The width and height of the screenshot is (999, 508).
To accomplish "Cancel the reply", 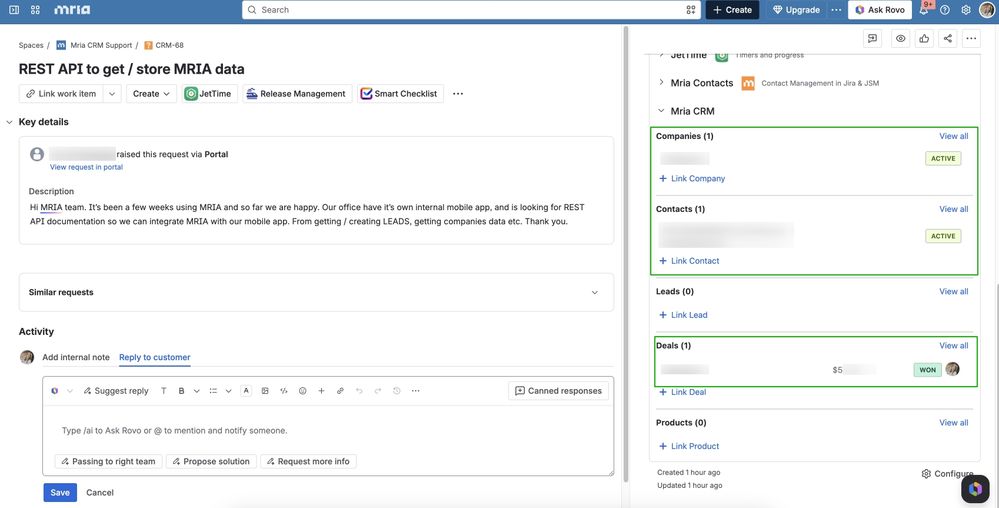I will [100, 492].
